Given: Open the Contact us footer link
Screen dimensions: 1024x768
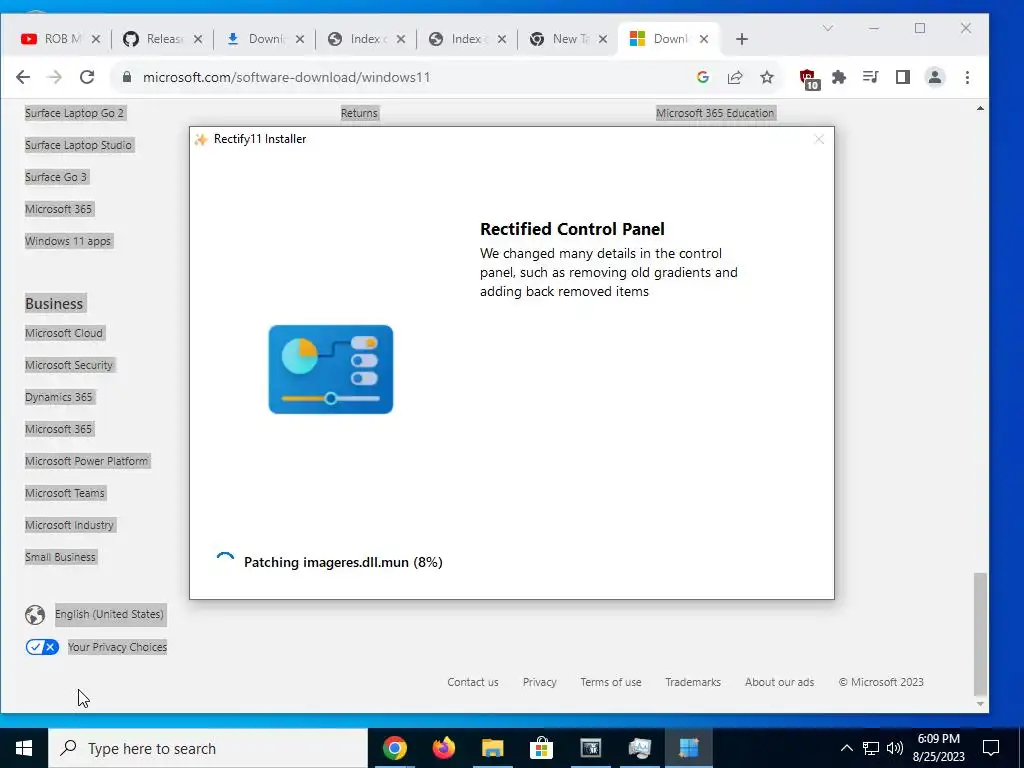Looking at the screenshot, I should (x=473, y=682).
